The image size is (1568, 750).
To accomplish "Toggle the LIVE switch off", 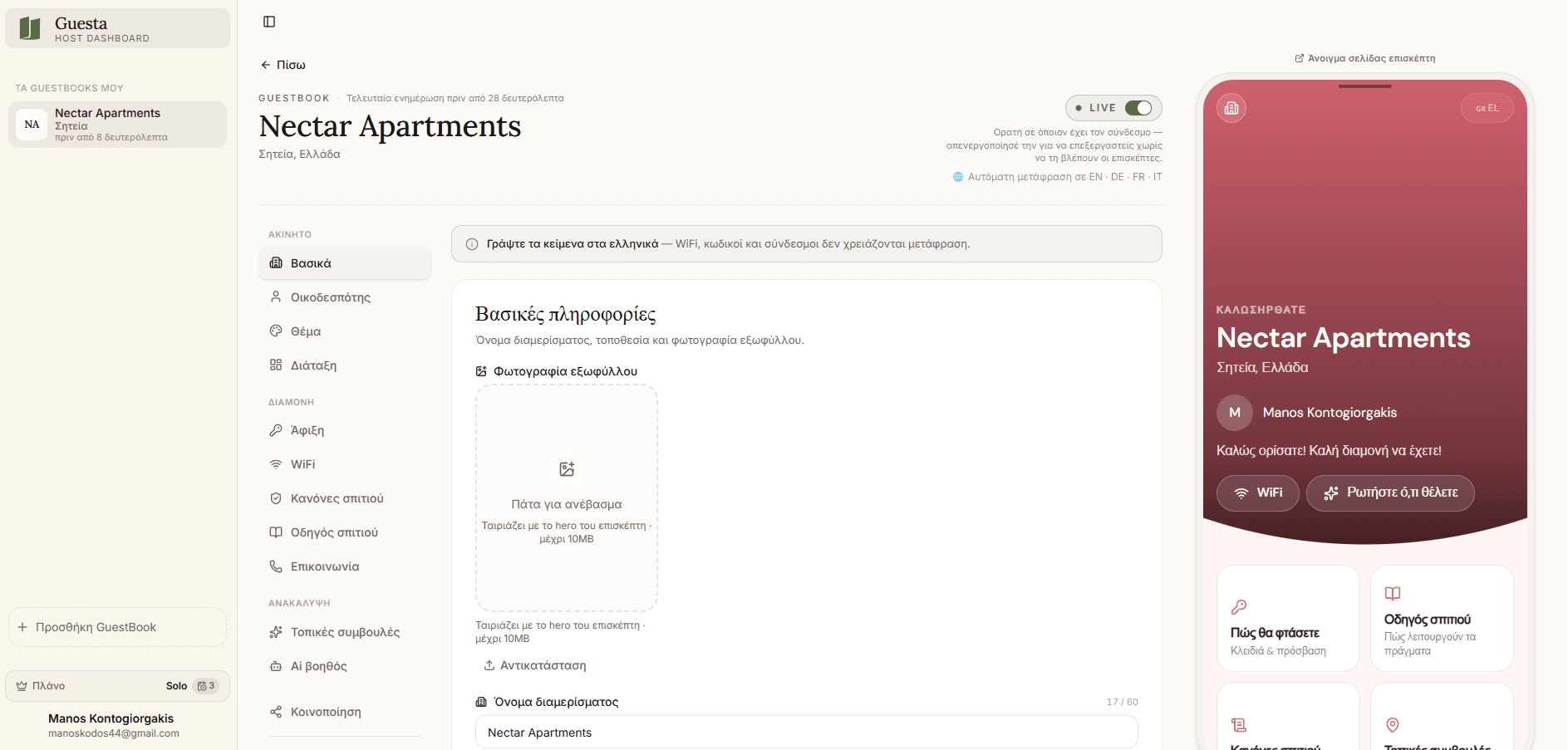I will (1138, 108).
